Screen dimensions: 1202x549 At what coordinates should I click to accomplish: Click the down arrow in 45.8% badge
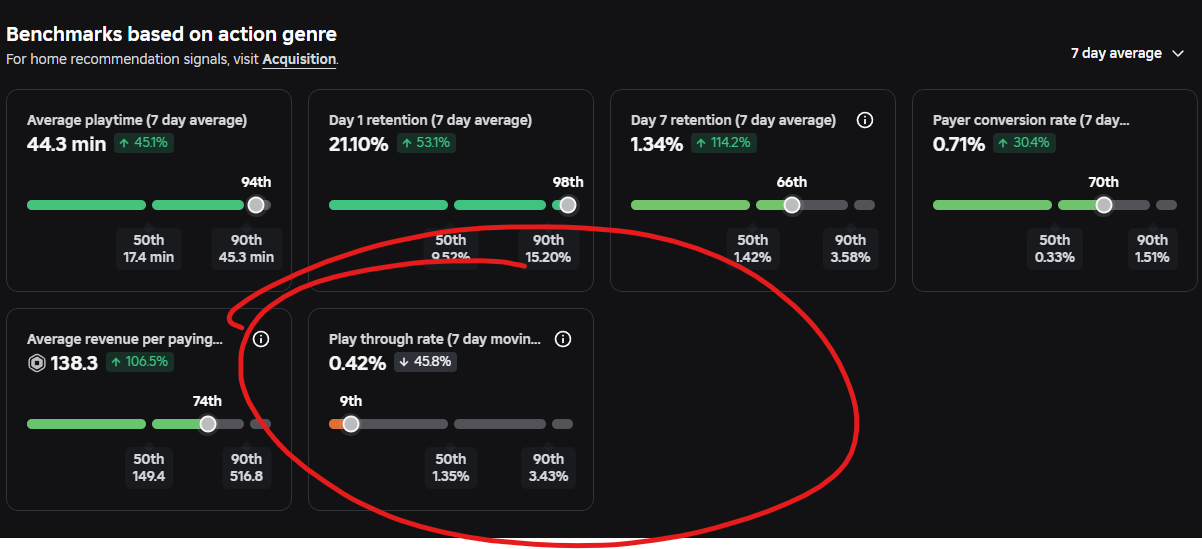(x=404, y=362)
